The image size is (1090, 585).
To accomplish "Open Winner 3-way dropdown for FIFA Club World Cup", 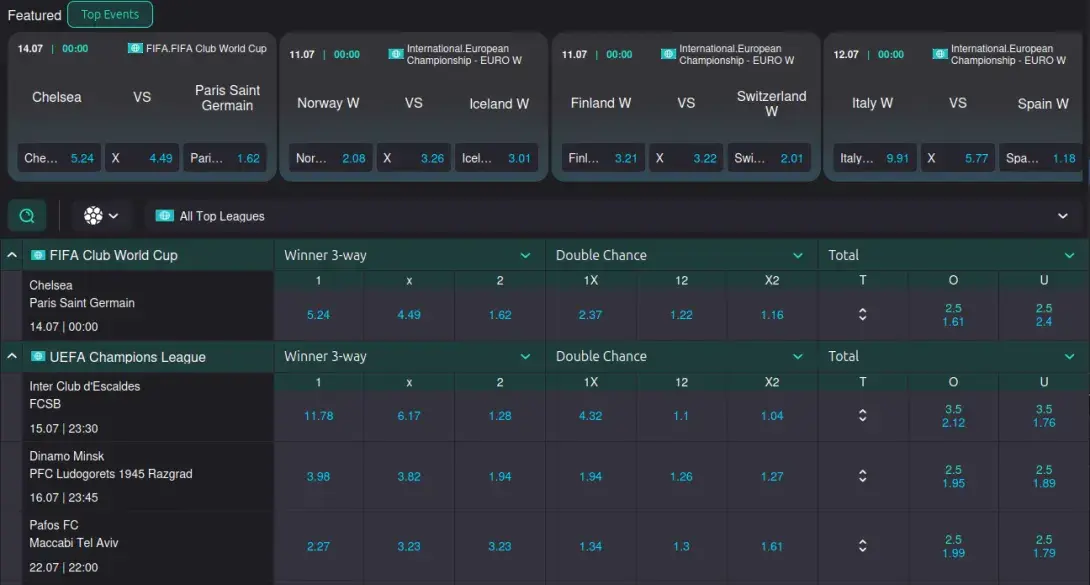I will [x=525, y=255].
